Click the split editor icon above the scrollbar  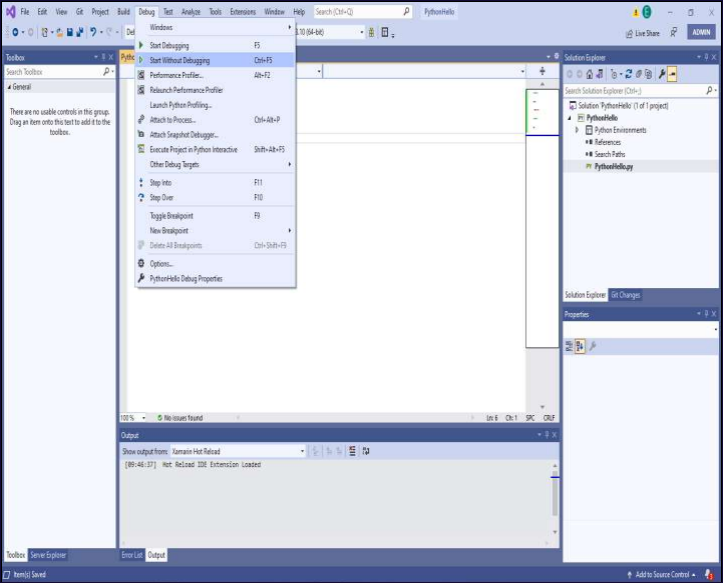coord(542,71)
